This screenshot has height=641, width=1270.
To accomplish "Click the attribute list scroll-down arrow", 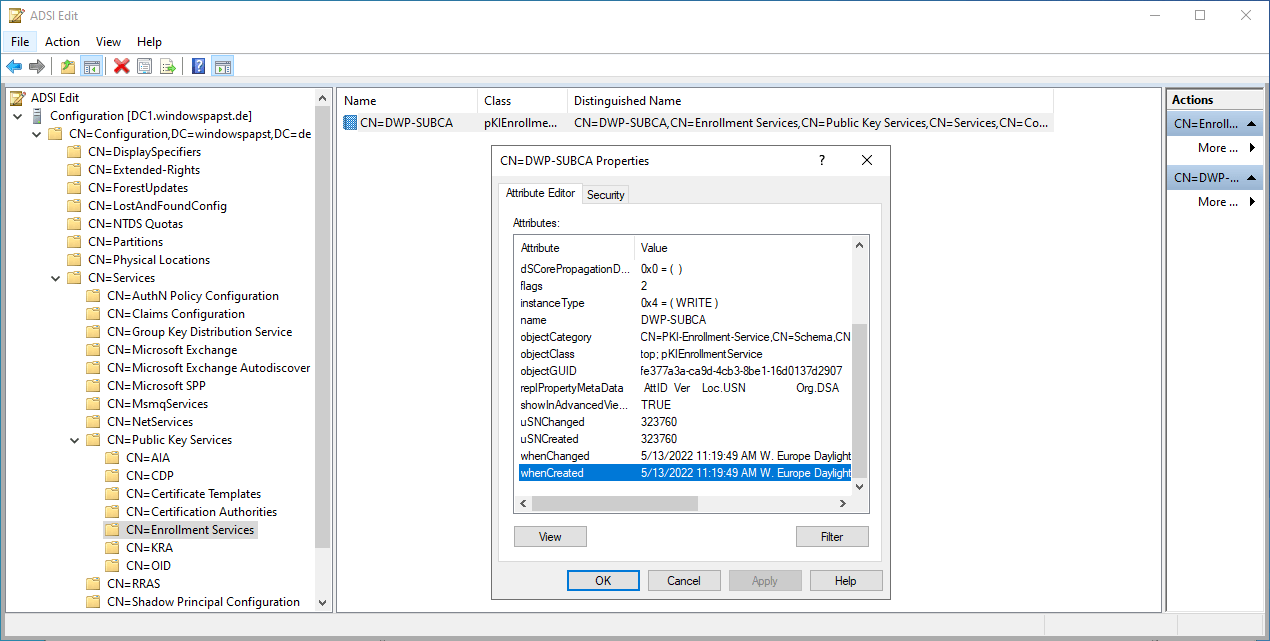I will click(x=859, y=486).
